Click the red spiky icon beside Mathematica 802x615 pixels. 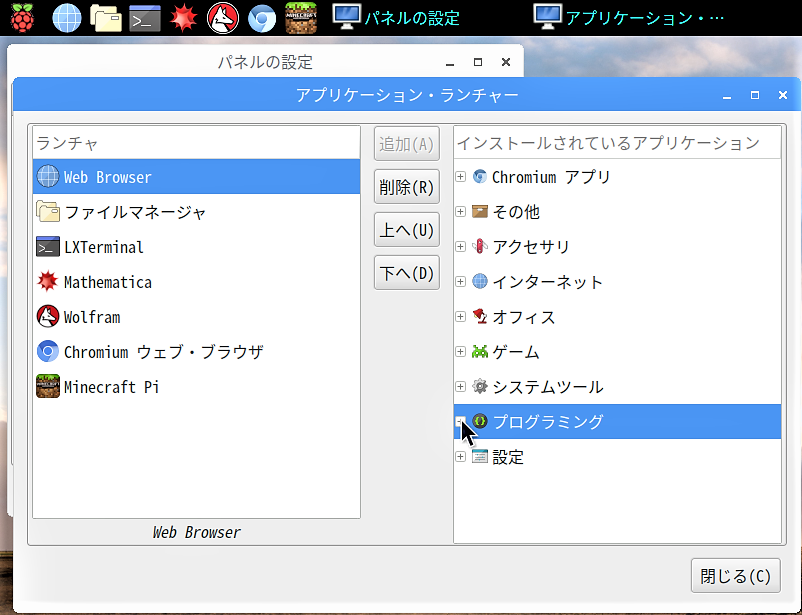[48, 281]
